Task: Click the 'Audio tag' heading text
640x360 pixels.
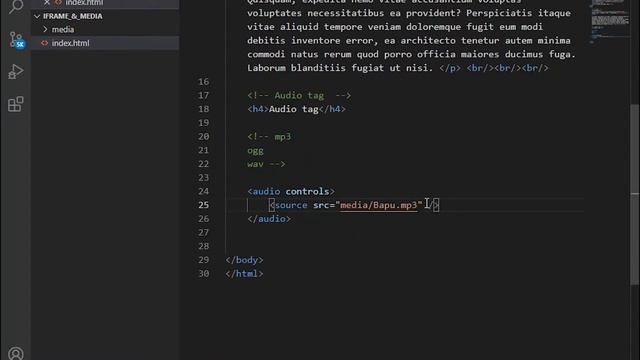Action: (x=293, y=109)
